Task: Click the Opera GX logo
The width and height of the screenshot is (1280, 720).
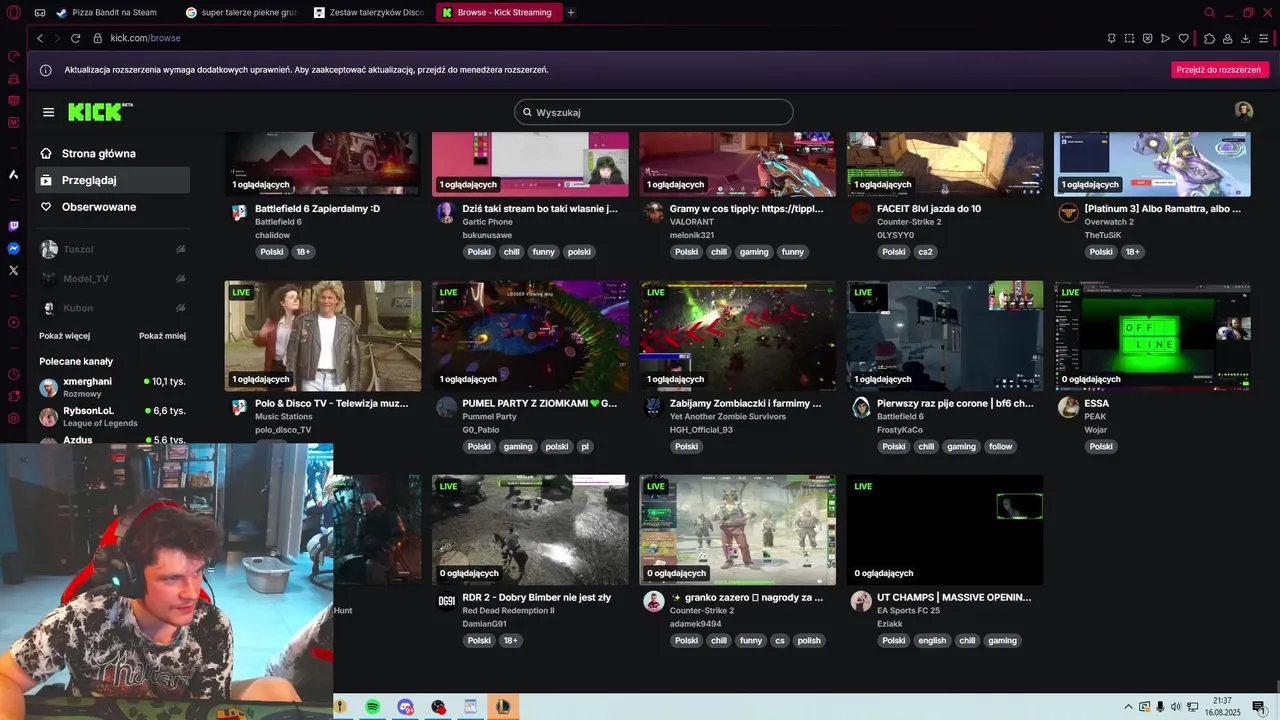Action: click(x=13, y=13)
